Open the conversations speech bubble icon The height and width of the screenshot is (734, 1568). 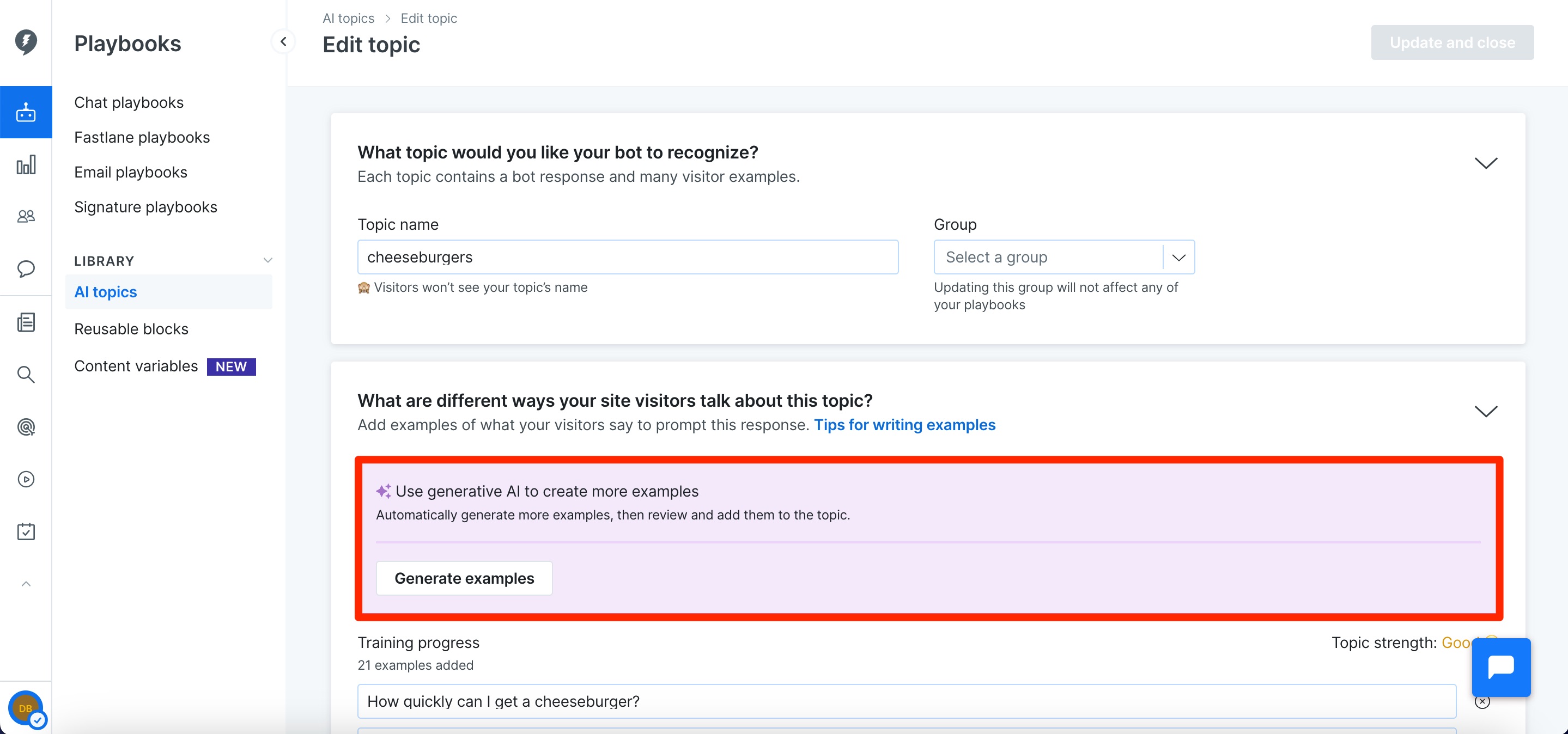[26, 268]
